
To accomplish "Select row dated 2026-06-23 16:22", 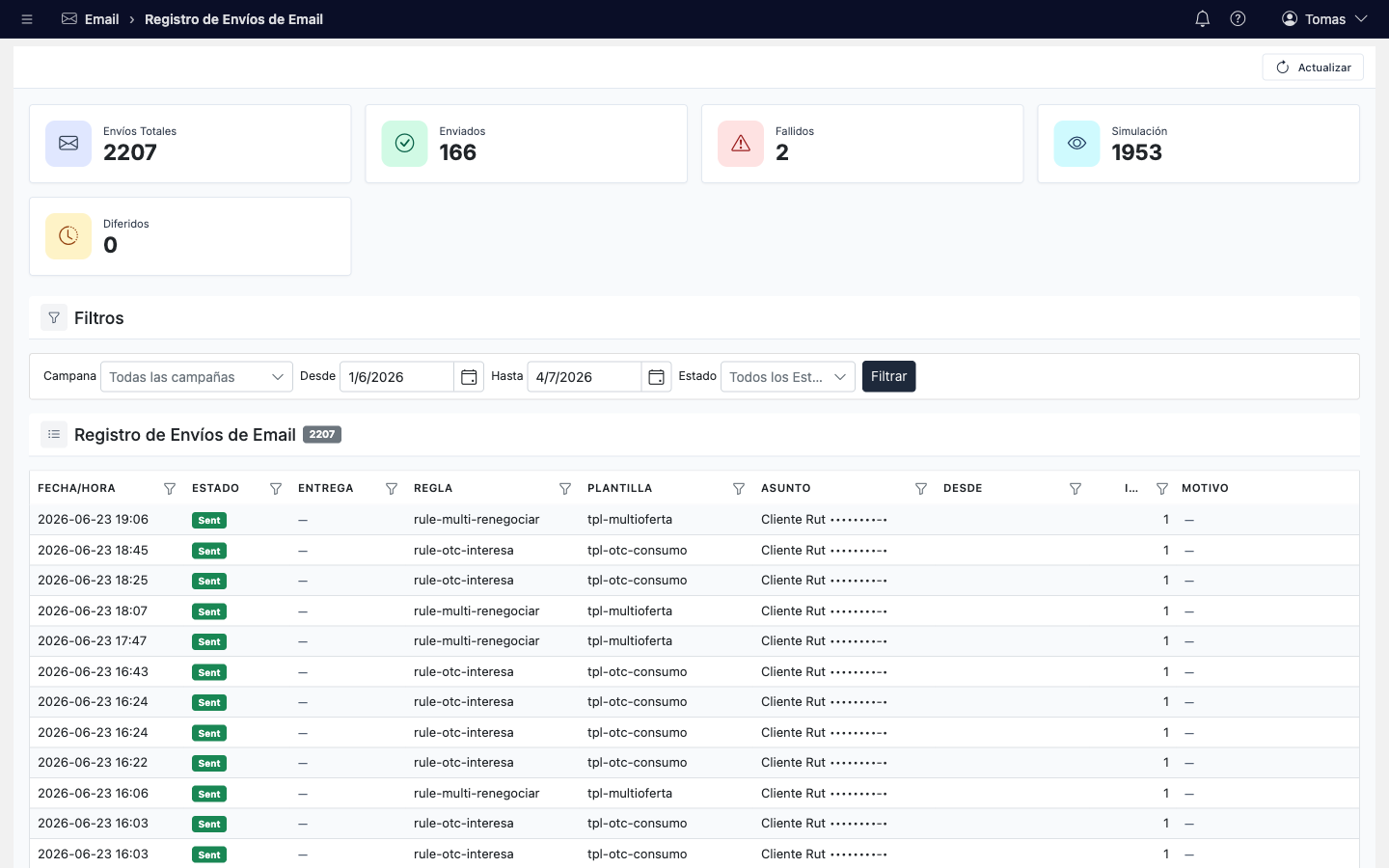I will (694, 763).
